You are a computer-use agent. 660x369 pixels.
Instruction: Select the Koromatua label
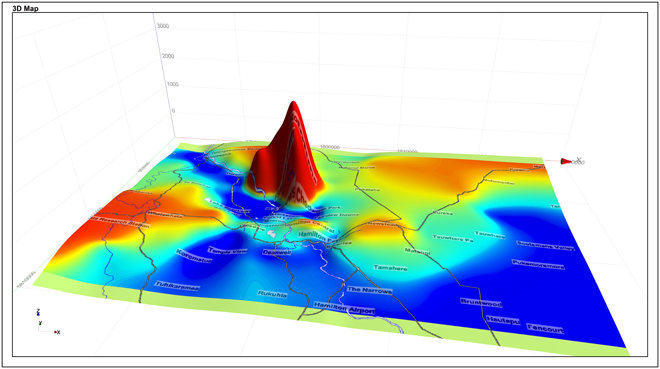click(x=194, y=256)
